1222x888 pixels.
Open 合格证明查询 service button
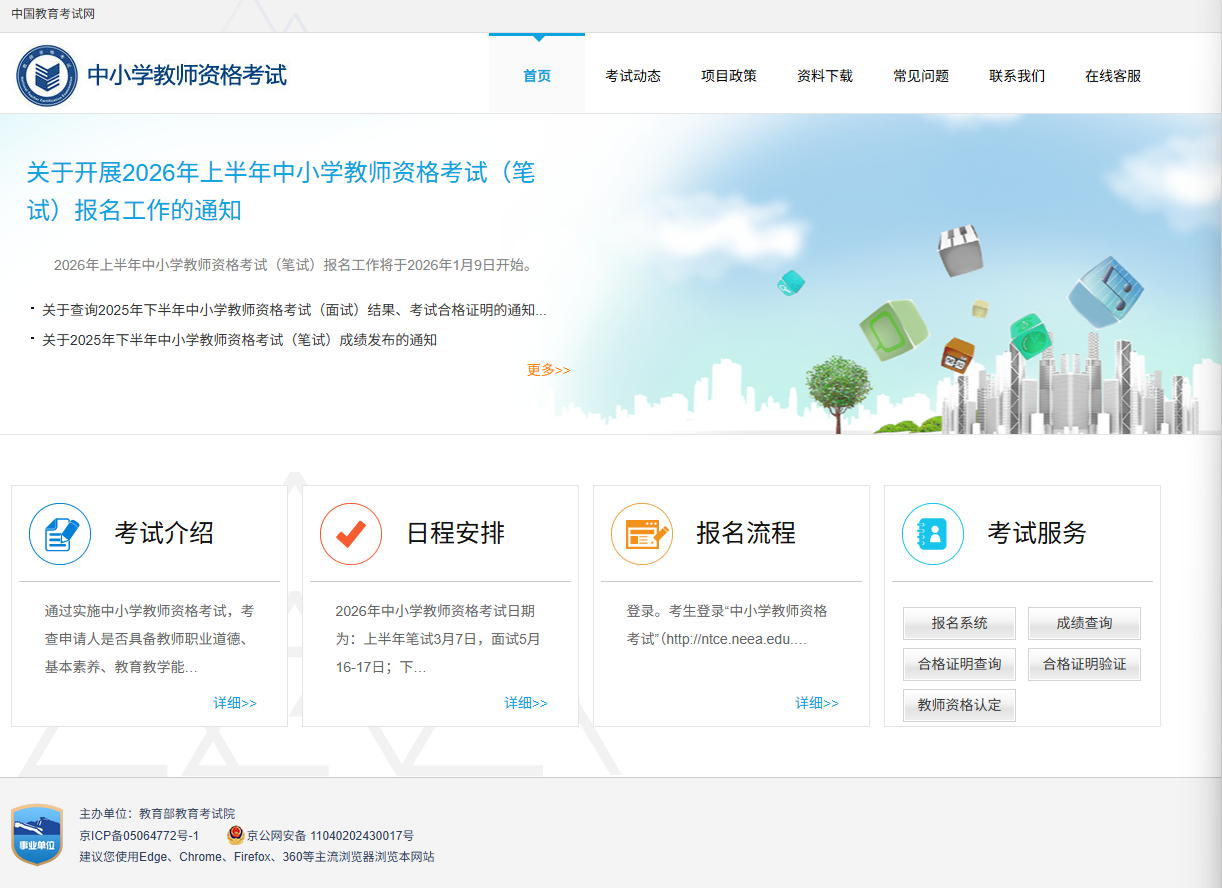click(x=959, y=664)
